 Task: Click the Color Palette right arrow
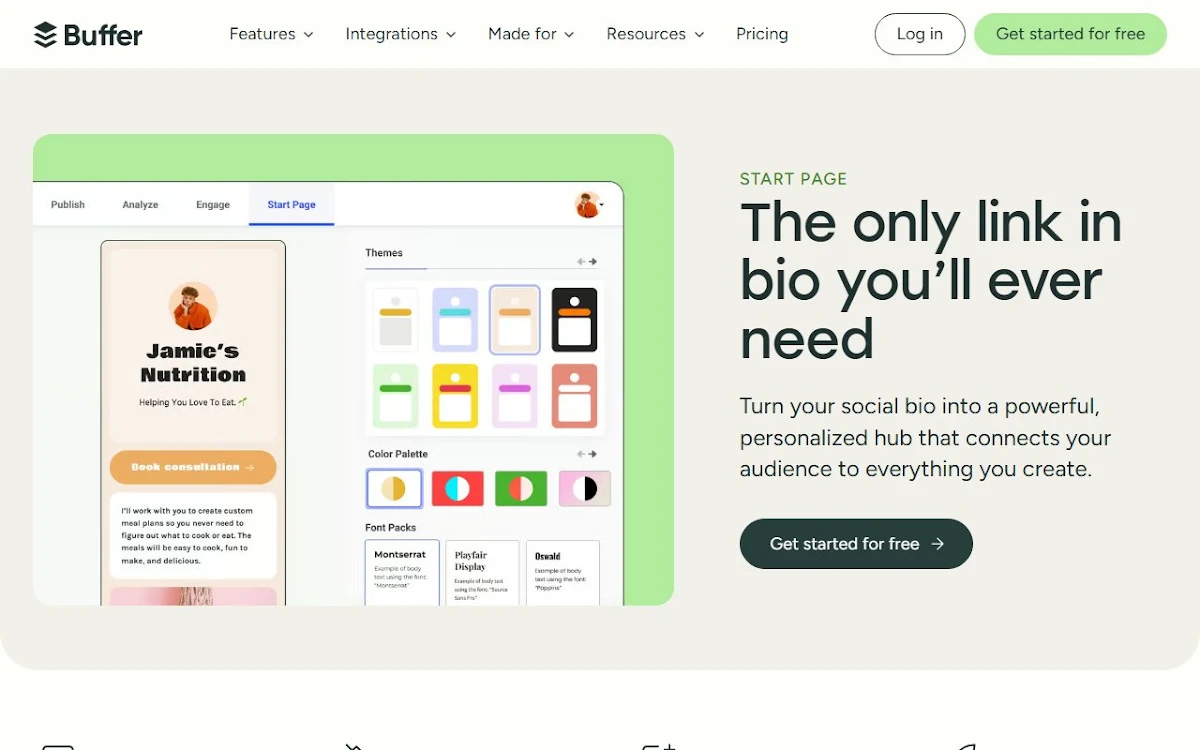click(593, 454)
